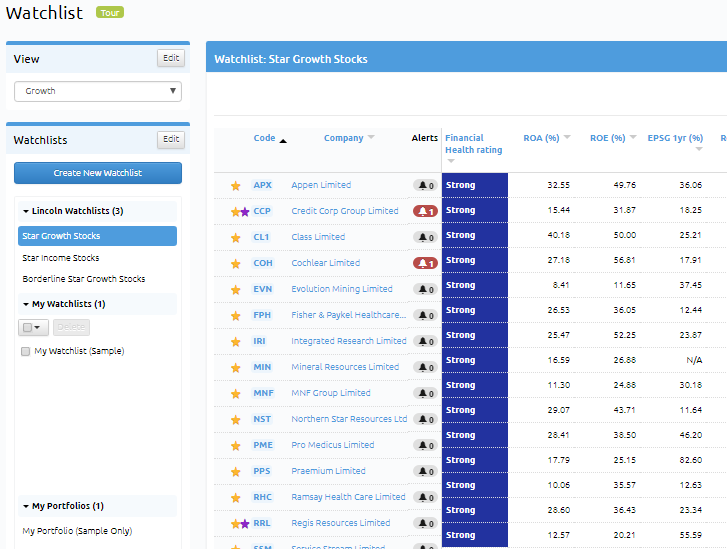The width and height of the screenshot is (727, 549).
Task: Open the Ramsay Health Care Limited link
Action: coord(348,497)
